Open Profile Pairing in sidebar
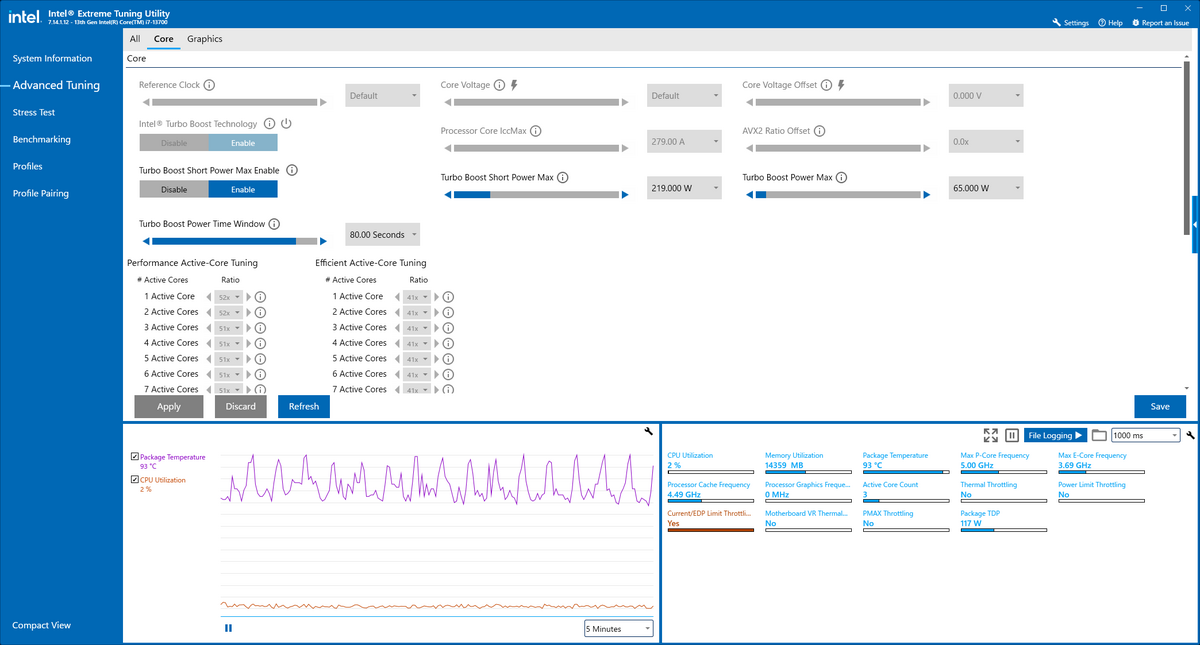This screenshot has height=645, width=1200. point(40,193)
